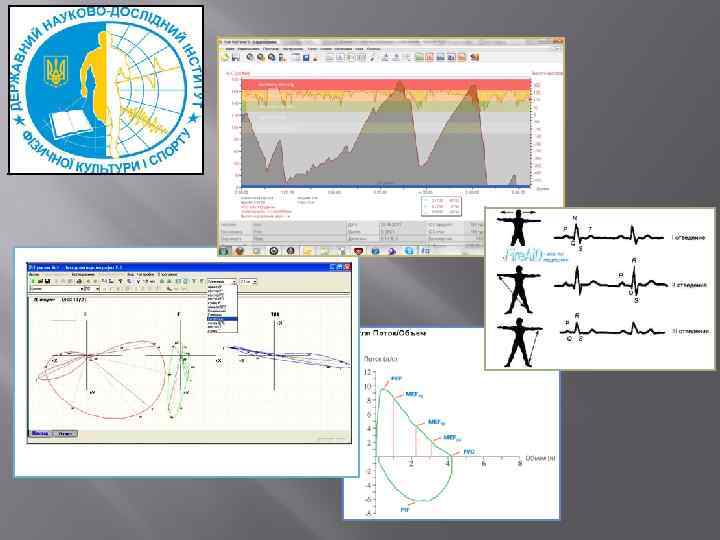Click the red vector loop plot in left panel
Viewport: 720px width, 540px height.
[x=103, y=379]
